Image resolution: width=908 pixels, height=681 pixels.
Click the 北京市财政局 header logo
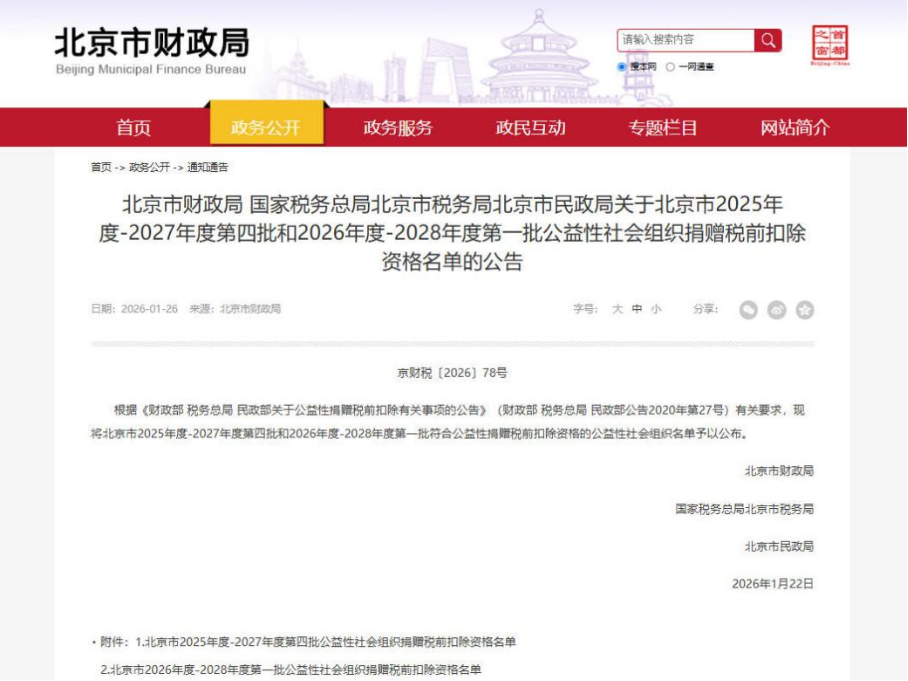(151, 50)
